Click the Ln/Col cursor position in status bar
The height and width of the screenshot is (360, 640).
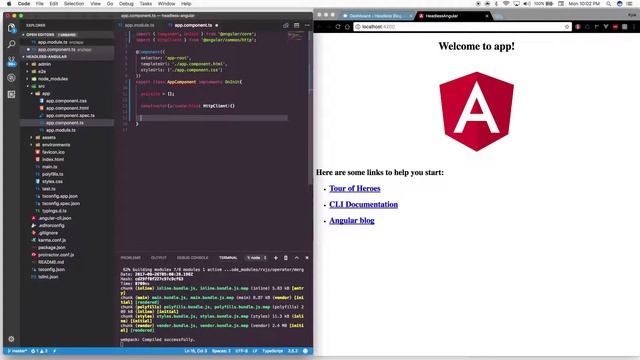tap(196, 351)
